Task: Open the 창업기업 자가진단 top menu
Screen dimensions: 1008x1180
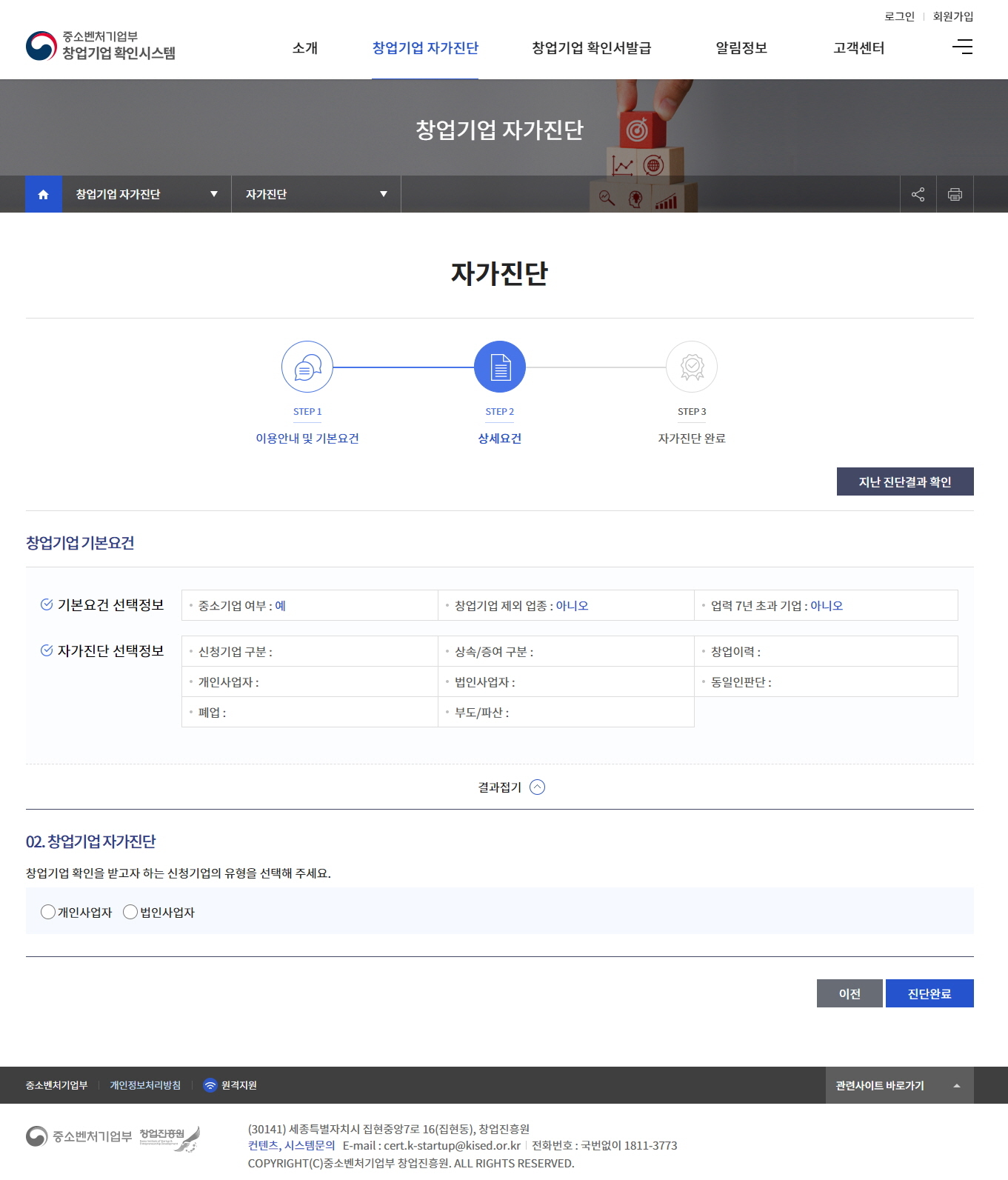Action: click(x=425, y=48)
